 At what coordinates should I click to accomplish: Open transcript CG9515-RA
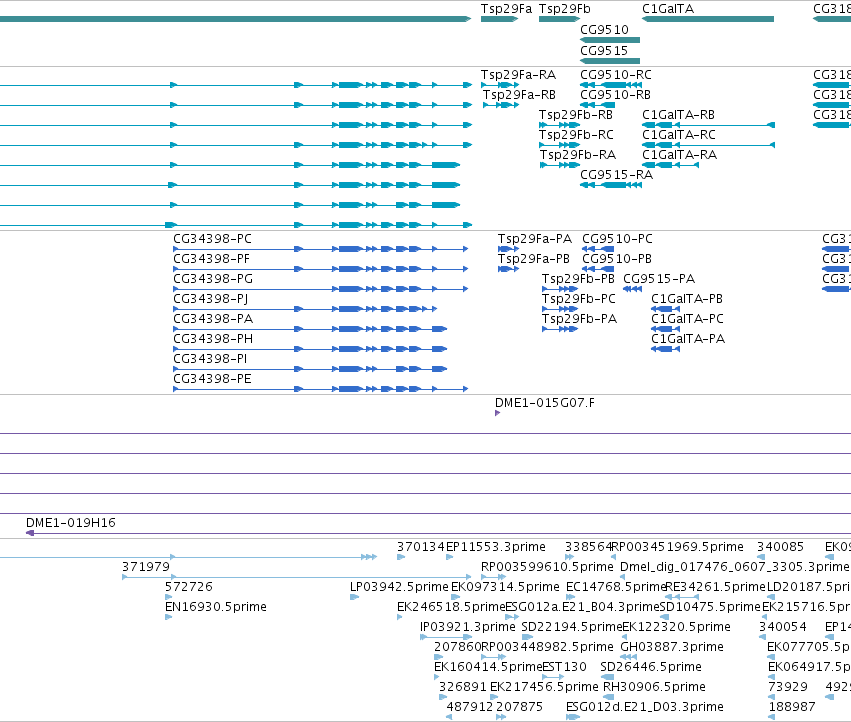click(616, 175)
